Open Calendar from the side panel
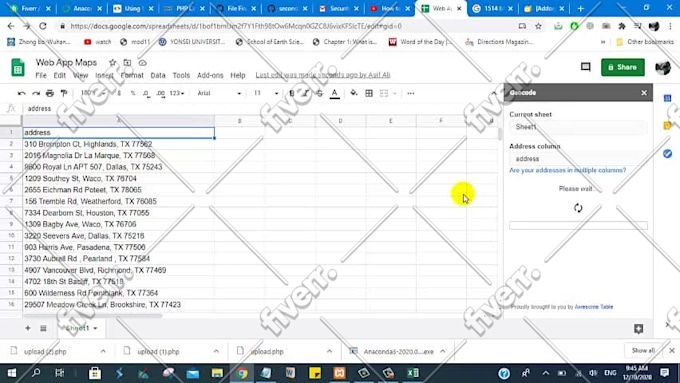The height and width of the screenshot is (383, 680). tap(667, 98)
